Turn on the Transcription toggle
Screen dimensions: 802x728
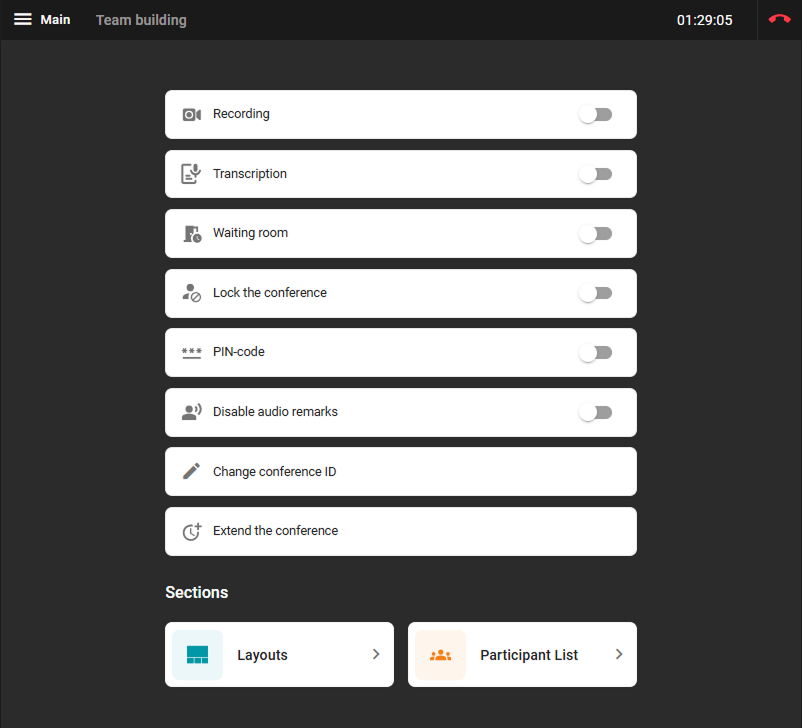(595, 174)
